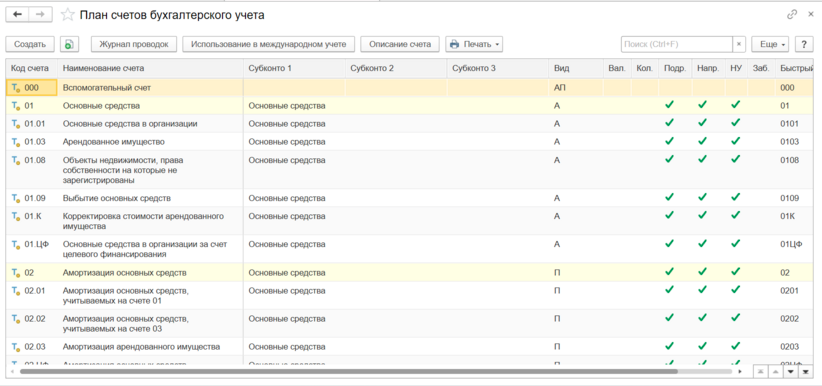This screenshot has width=822, height=386.
Task: Click in the Поиск (Ctrl+F) search field
Action: point(677,45)
